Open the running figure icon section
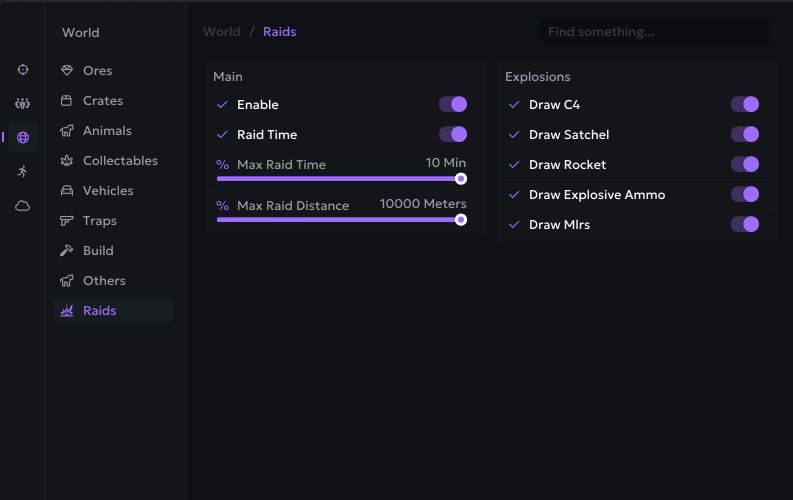The width and height of the screenshot is (793, 500). (22, 172)
